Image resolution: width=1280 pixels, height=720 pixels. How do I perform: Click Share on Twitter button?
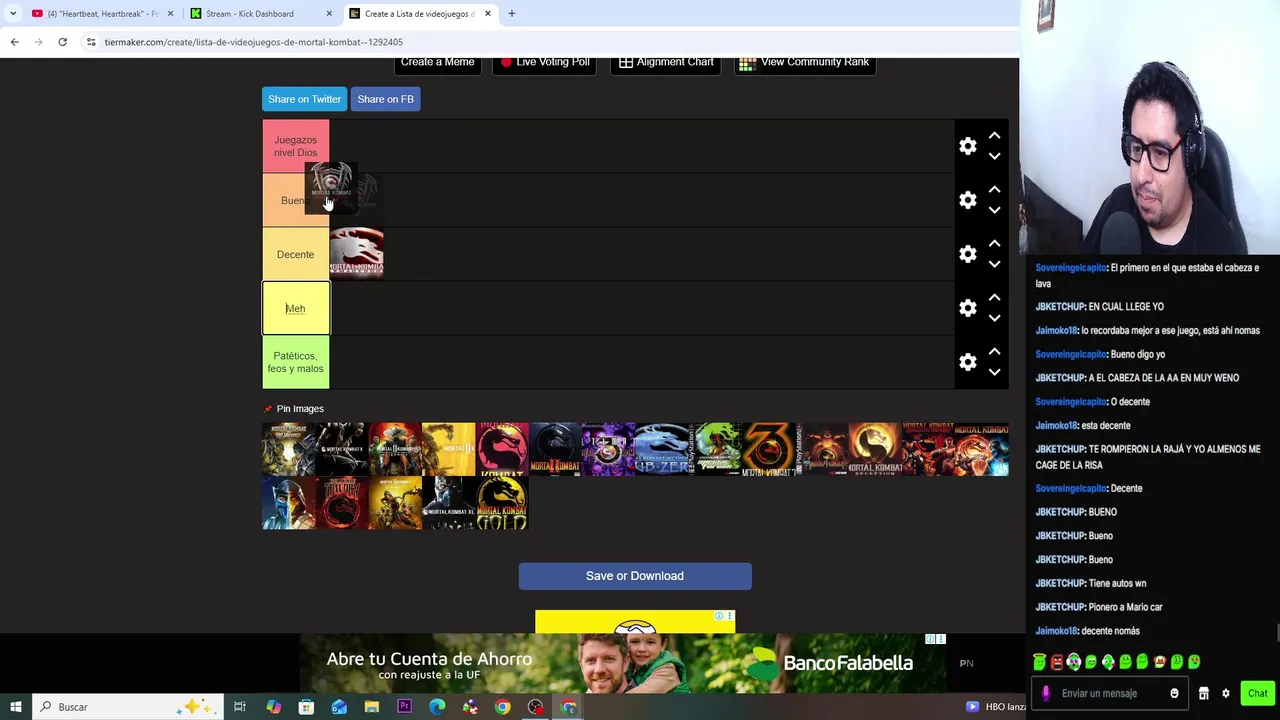pyautogui.click(x=304, y=99)
